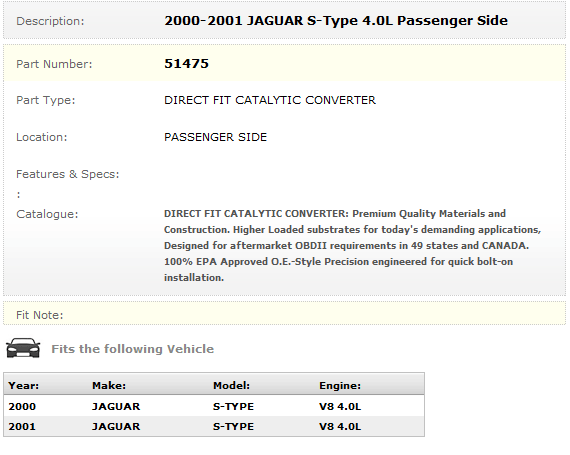Click the S-TYPE model cell in 2000 row
This screenshot has width=570, height=455.
(233, 406)
